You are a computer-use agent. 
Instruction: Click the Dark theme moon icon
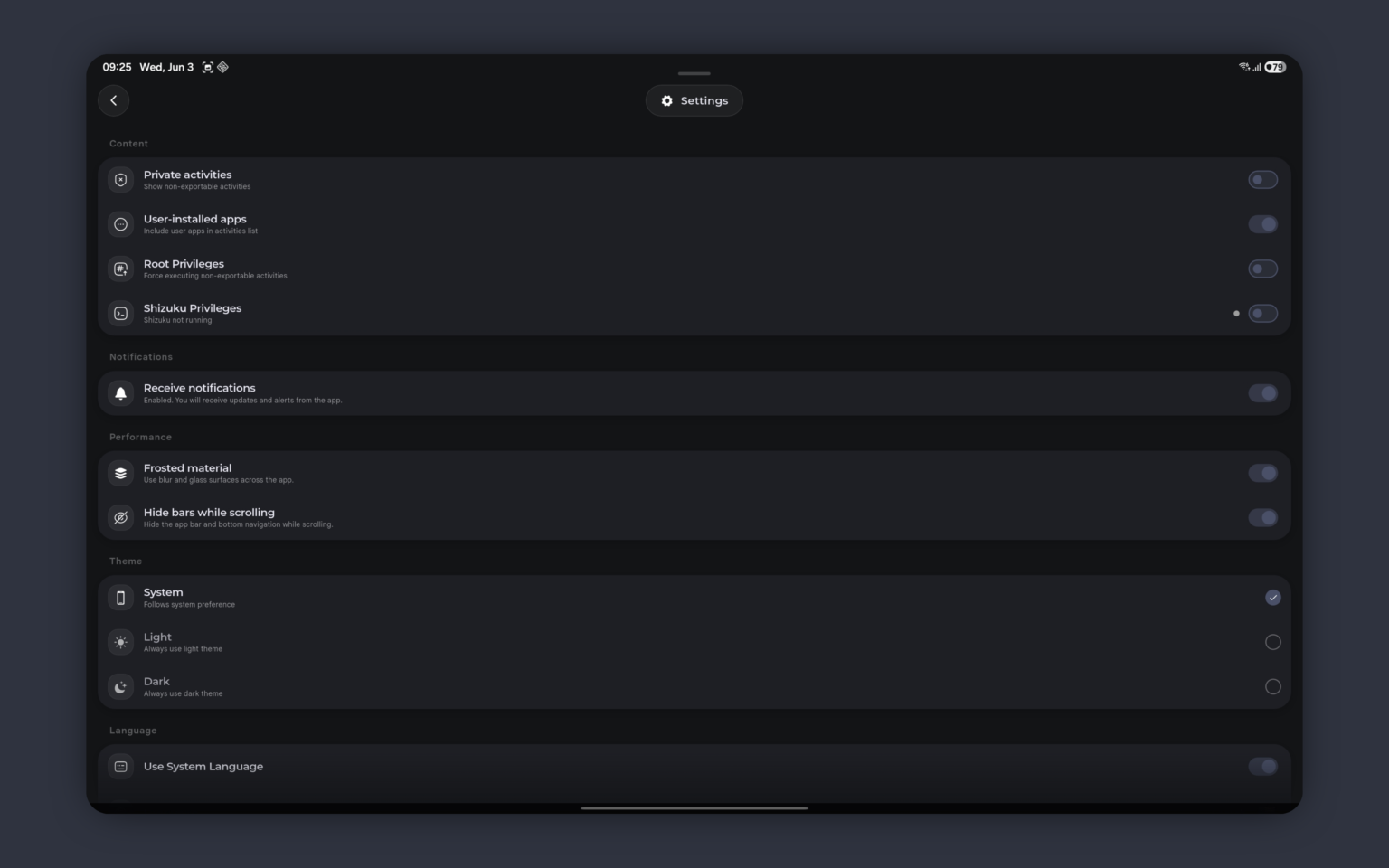[x=120, y=687]
